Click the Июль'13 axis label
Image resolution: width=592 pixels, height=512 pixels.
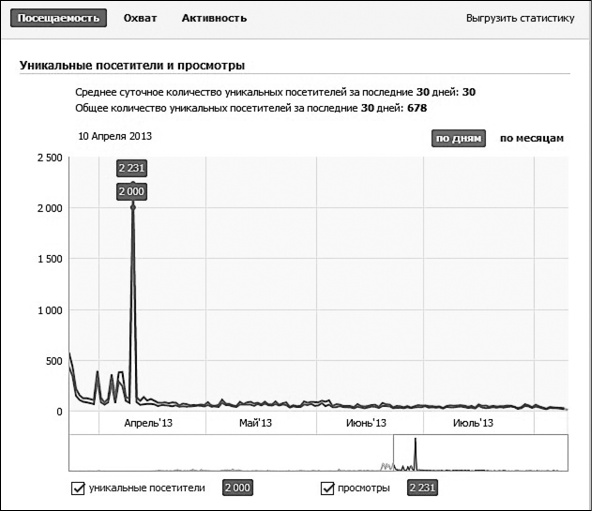click(x=473, y=423)
